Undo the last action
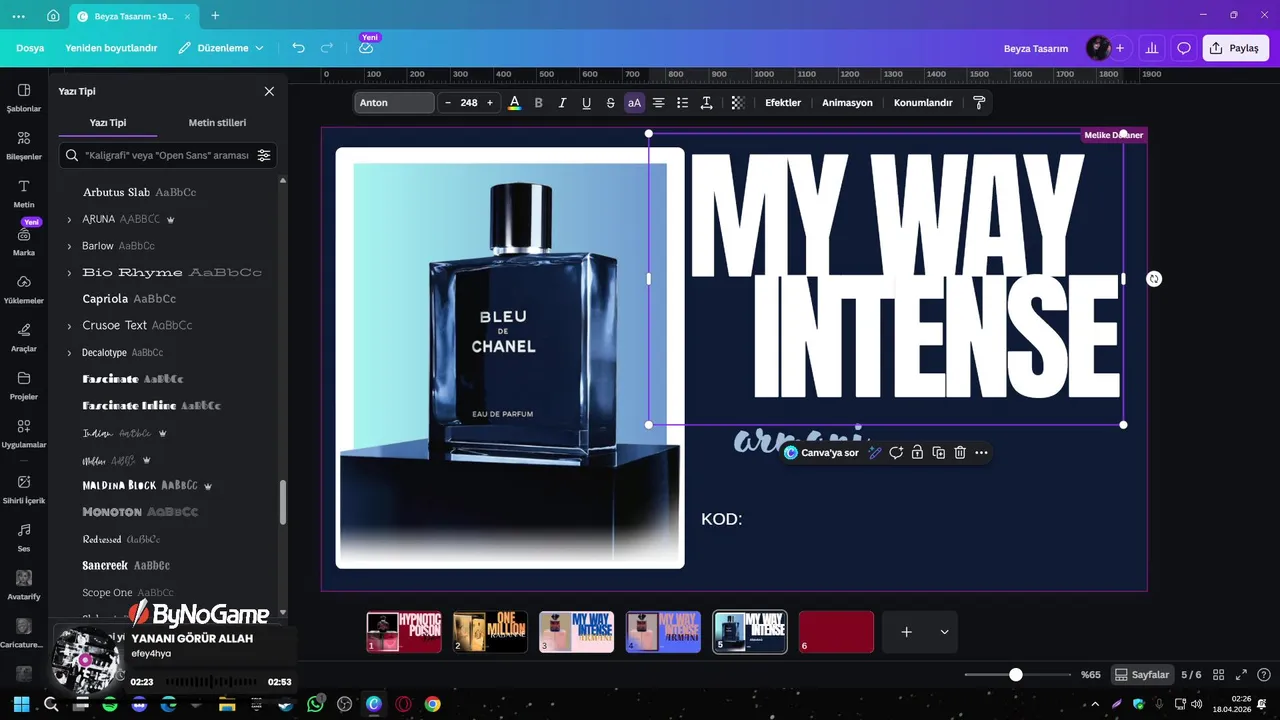 coord(298,48)
